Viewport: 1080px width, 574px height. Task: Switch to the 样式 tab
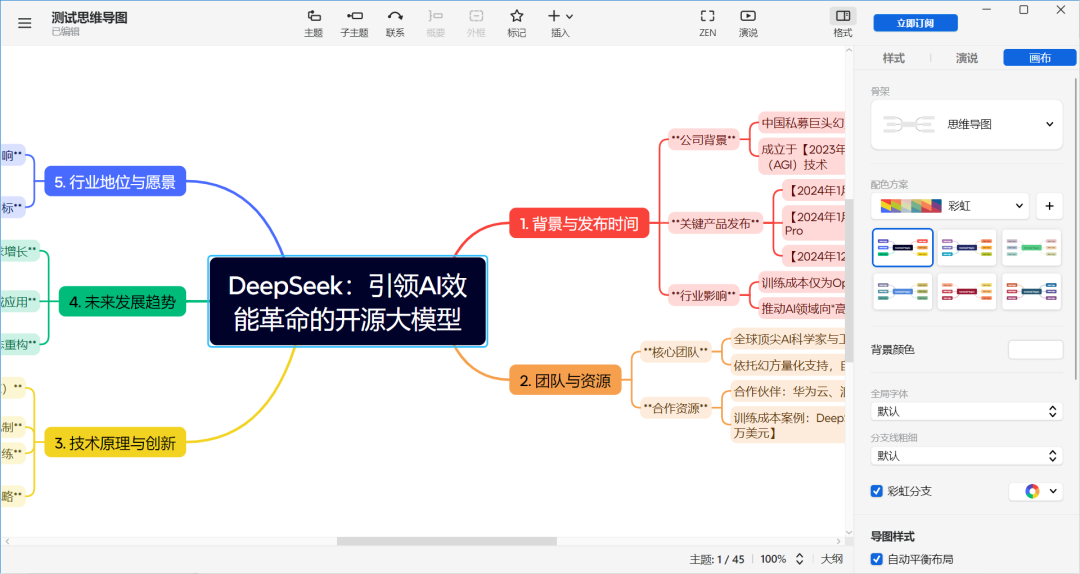click(893, 58)
